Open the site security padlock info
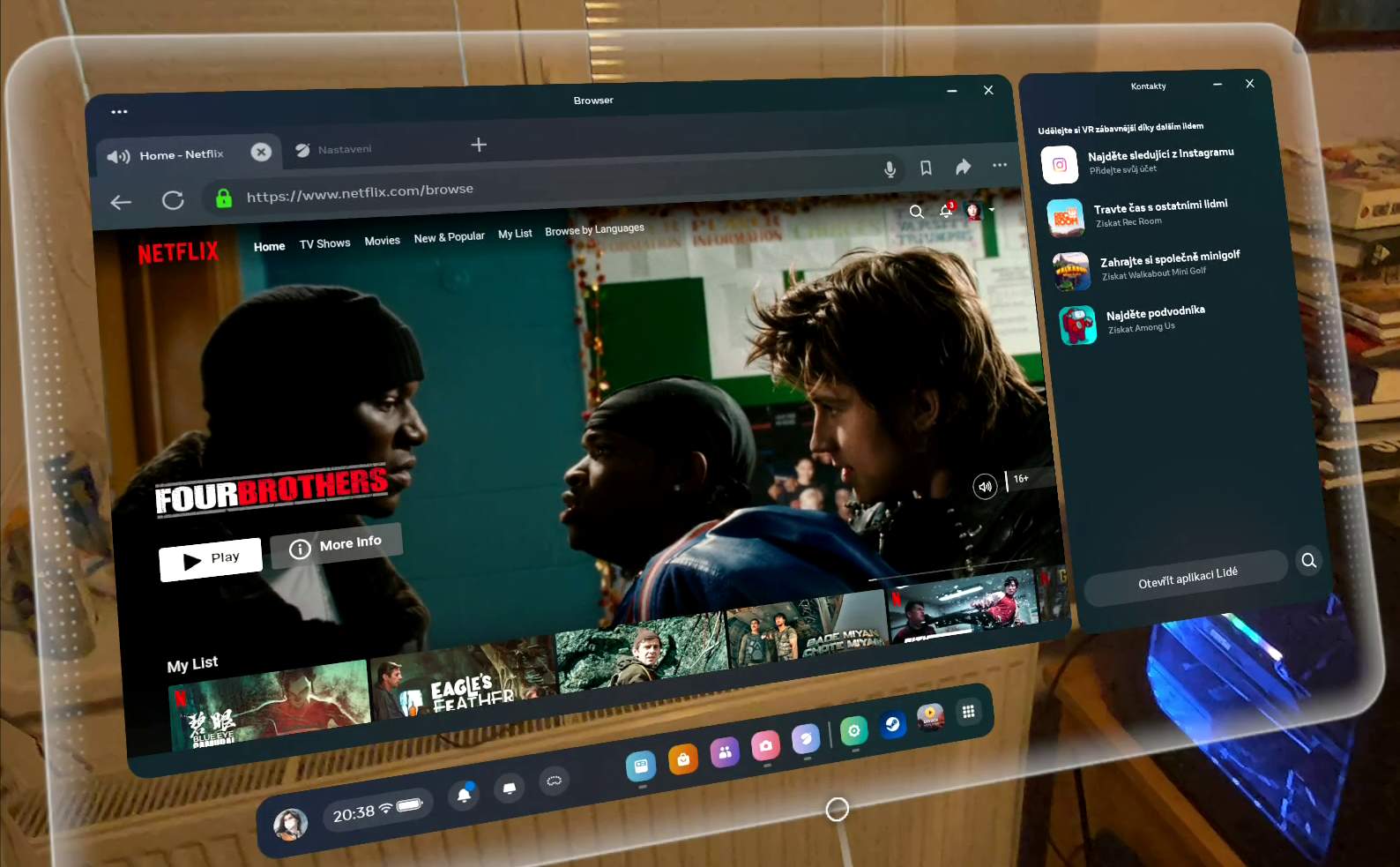 pyautogui.click(x=224, y=198)
